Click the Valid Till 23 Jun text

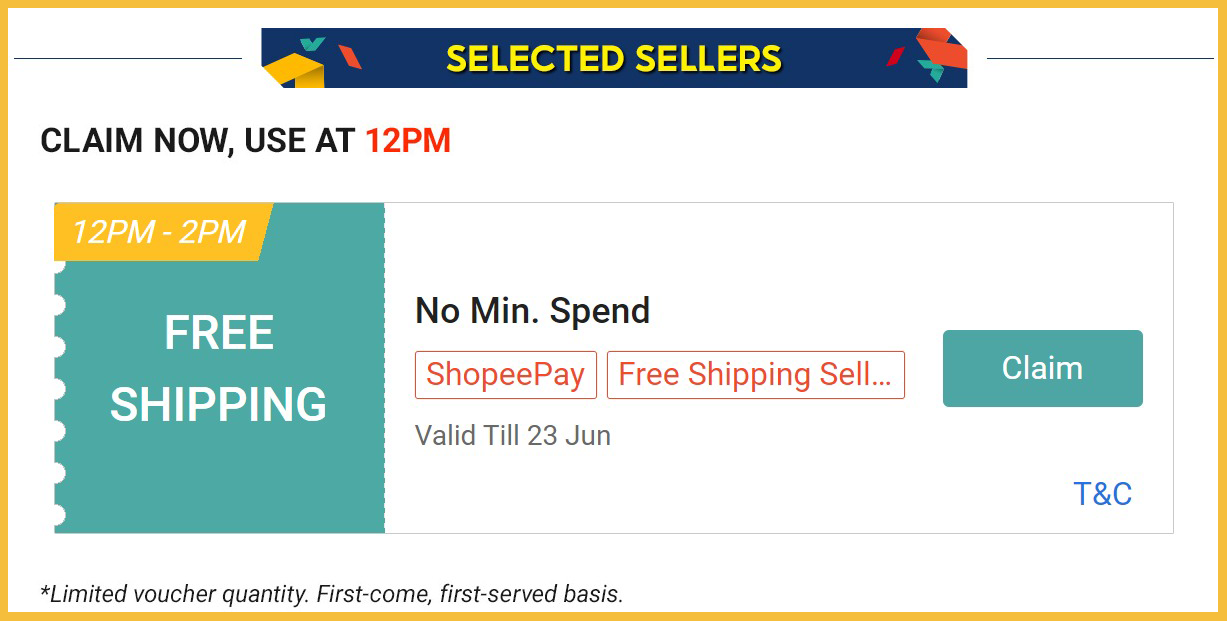pos(512,436)
